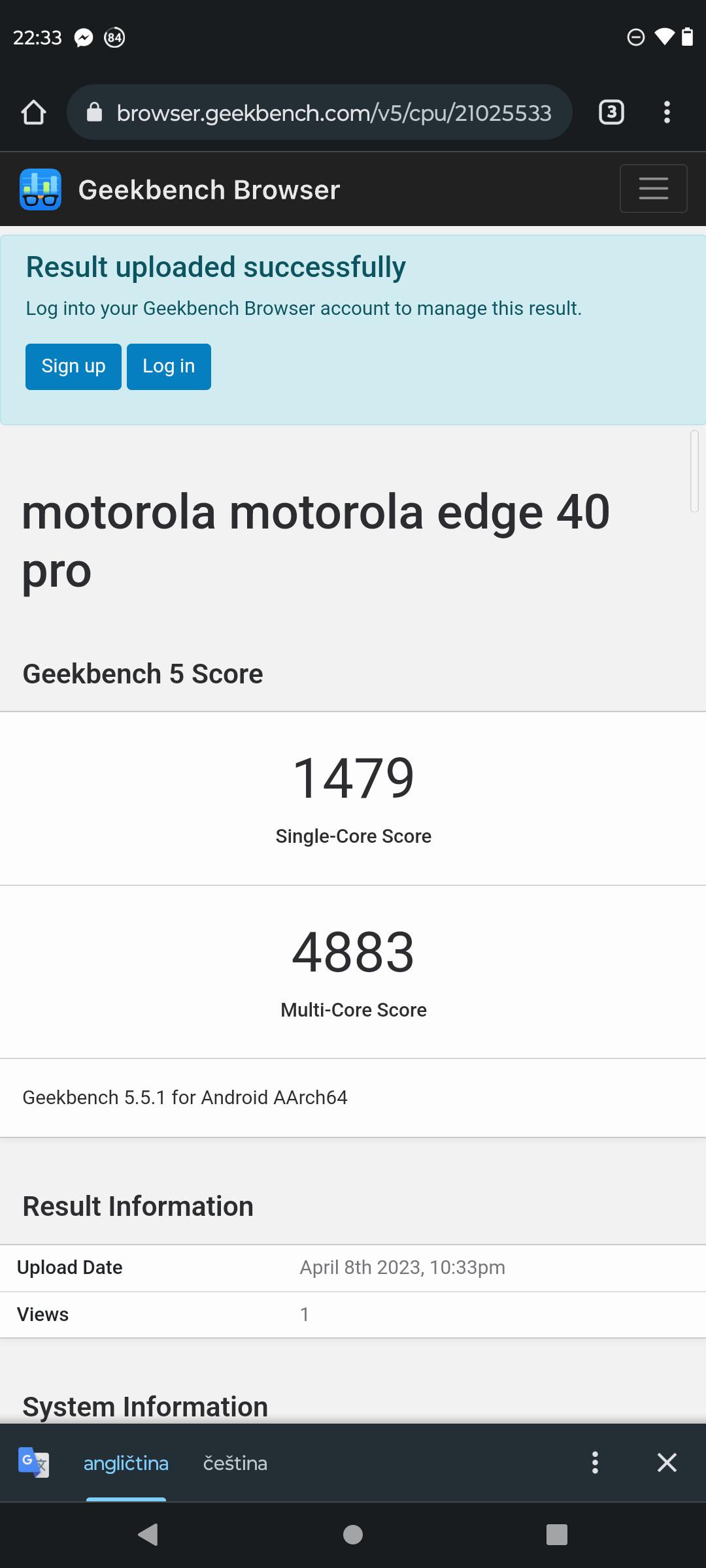The width and height of the screenshot is (706, 1568).
Task: Tap the Messenger notification icon in status bar
Action: 84,38
